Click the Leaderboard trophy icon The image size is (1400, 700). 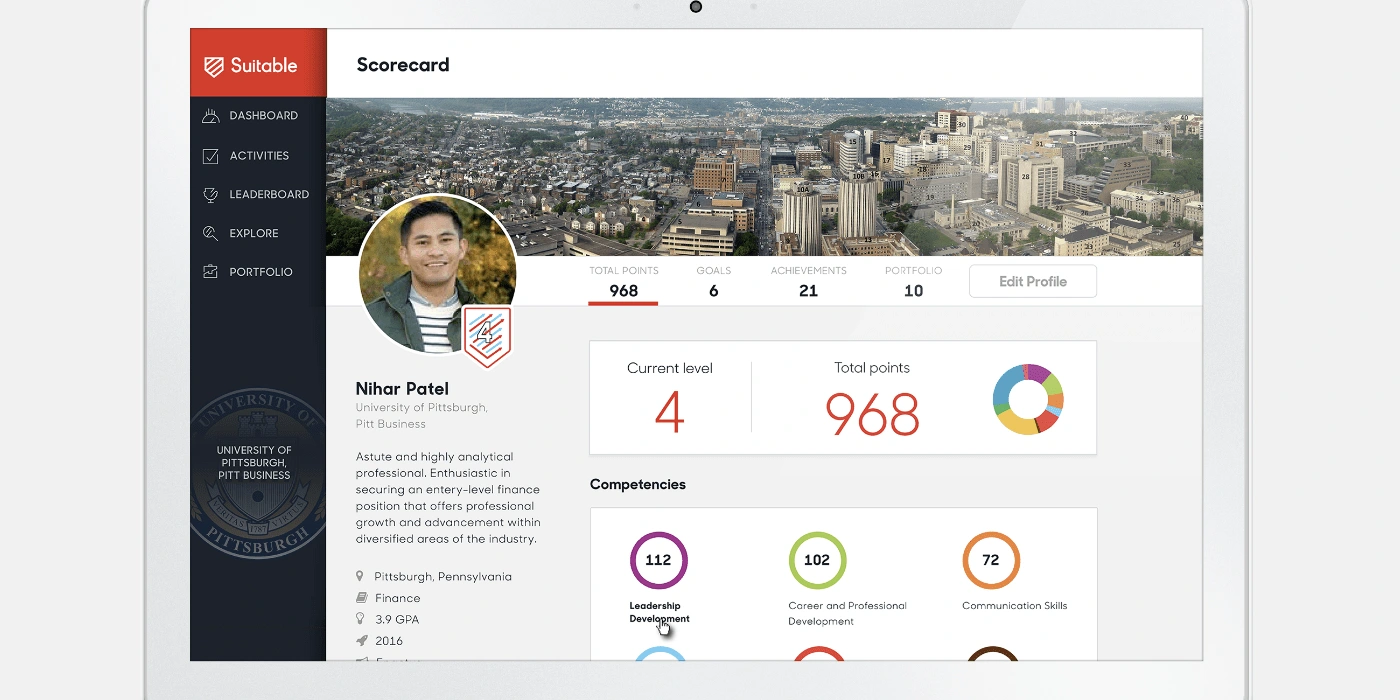[x=211, y=194]
